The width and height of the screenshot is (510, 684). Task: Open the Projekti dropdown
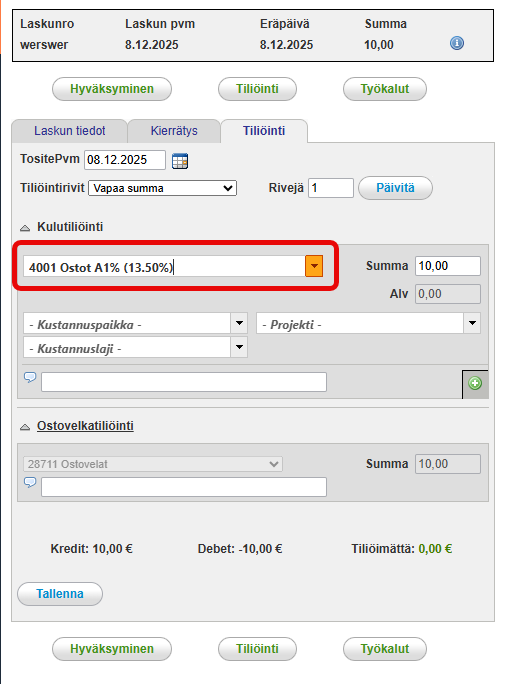click(472, 323)
